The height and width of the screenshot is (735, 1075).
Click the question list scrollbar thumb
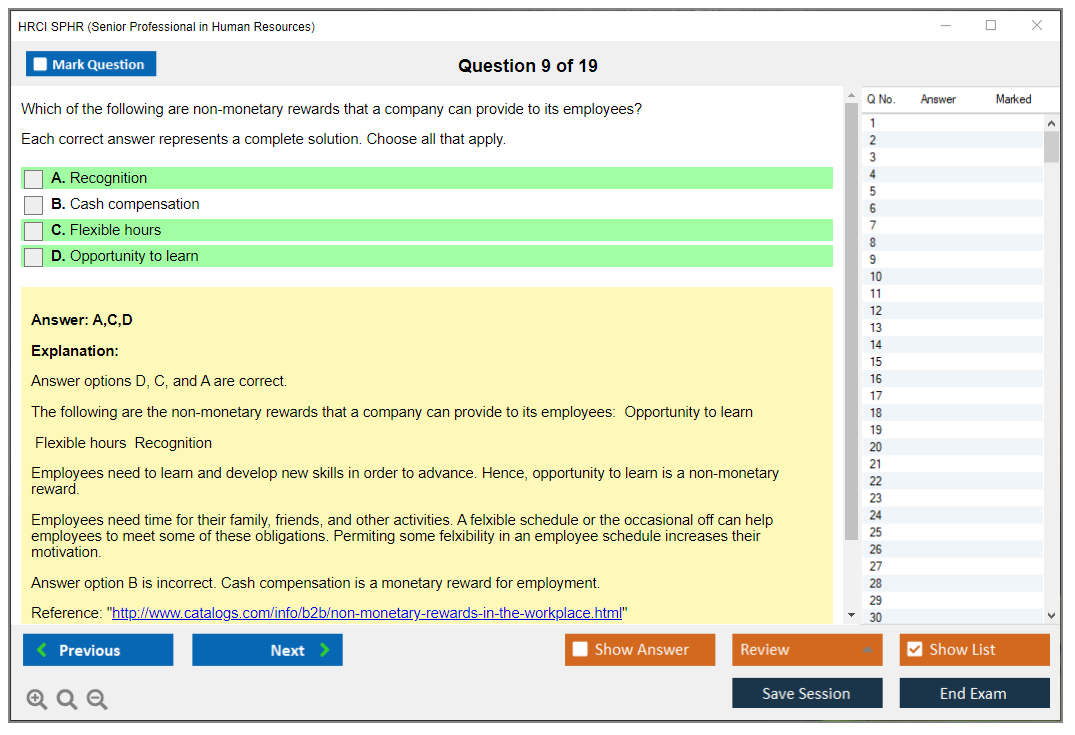click(1051, 146)
